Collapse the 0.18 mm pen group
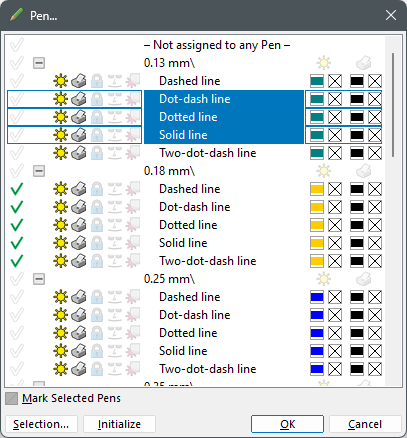This screenshot has width=407, height=438. [39, 171]
